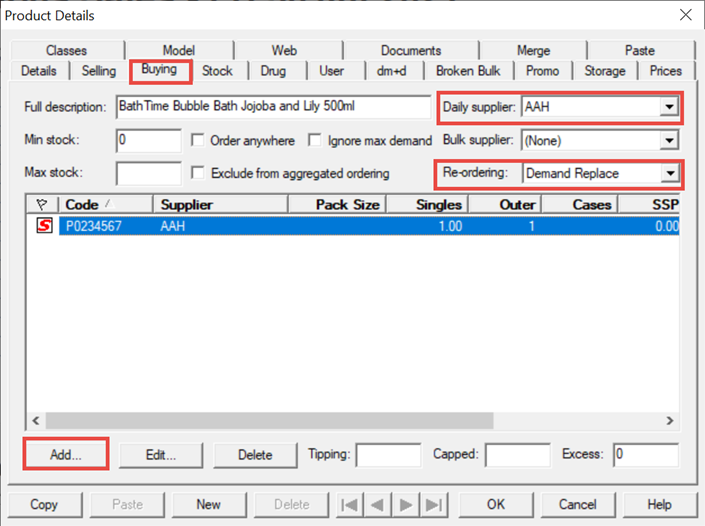Switch to the Stock tab
The width and height of the screenshot is (705, 526).
tap(217, 71)
